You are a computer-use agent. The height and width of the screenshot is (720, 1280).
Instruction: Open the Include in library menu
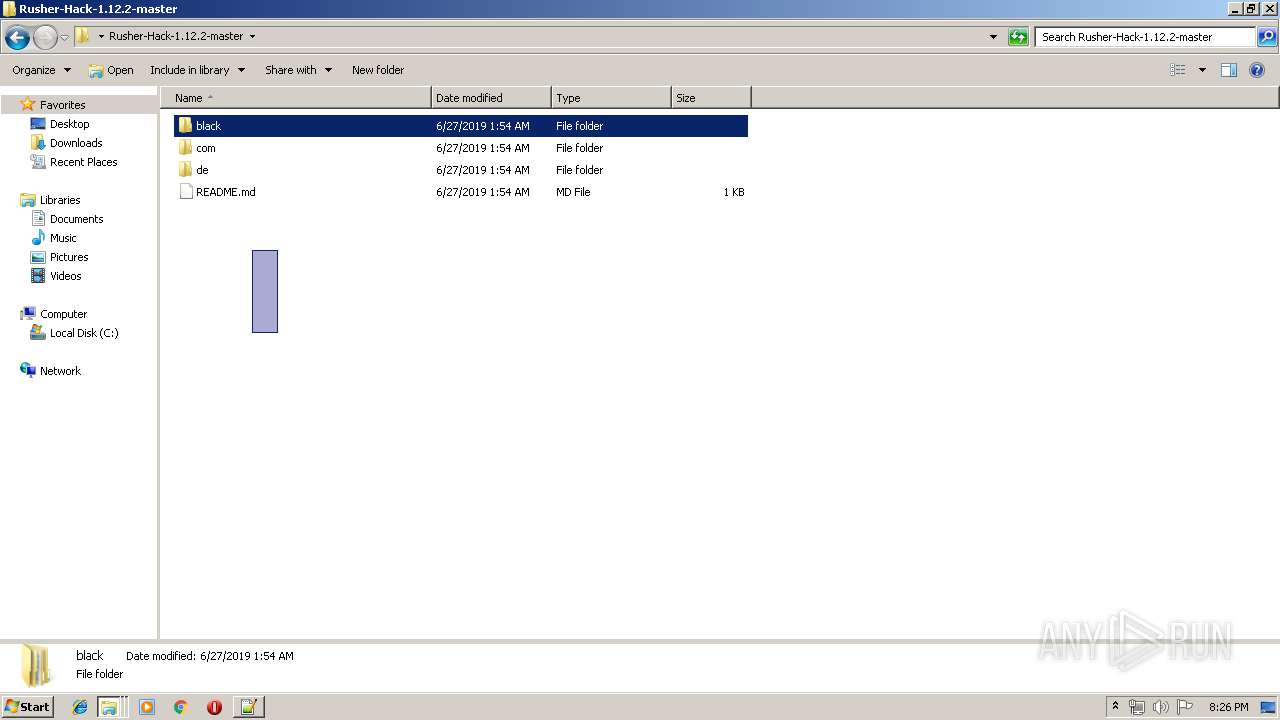click(x=197, y=70)
